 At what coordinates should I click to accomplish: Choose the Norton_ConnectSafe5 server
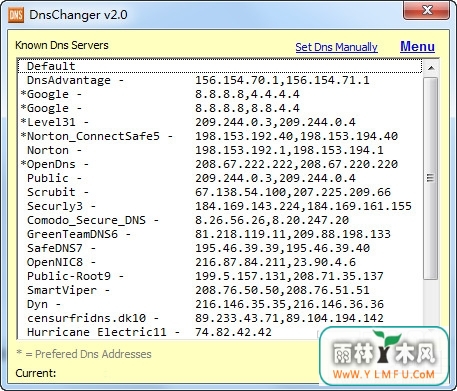point(220,136)
